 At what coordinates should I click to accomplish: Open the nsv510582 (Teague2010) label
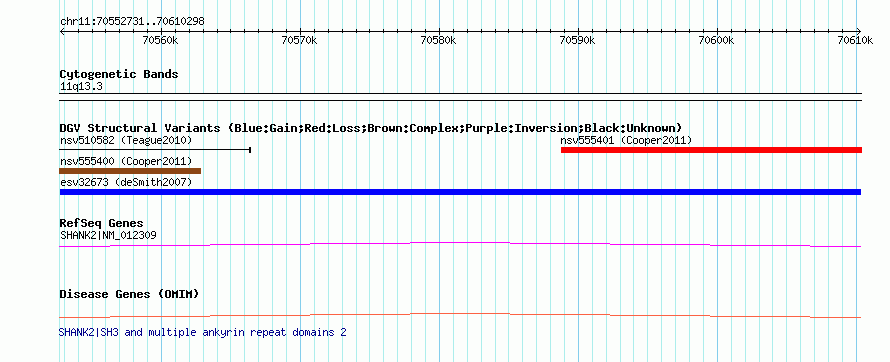tap(126, 140)
